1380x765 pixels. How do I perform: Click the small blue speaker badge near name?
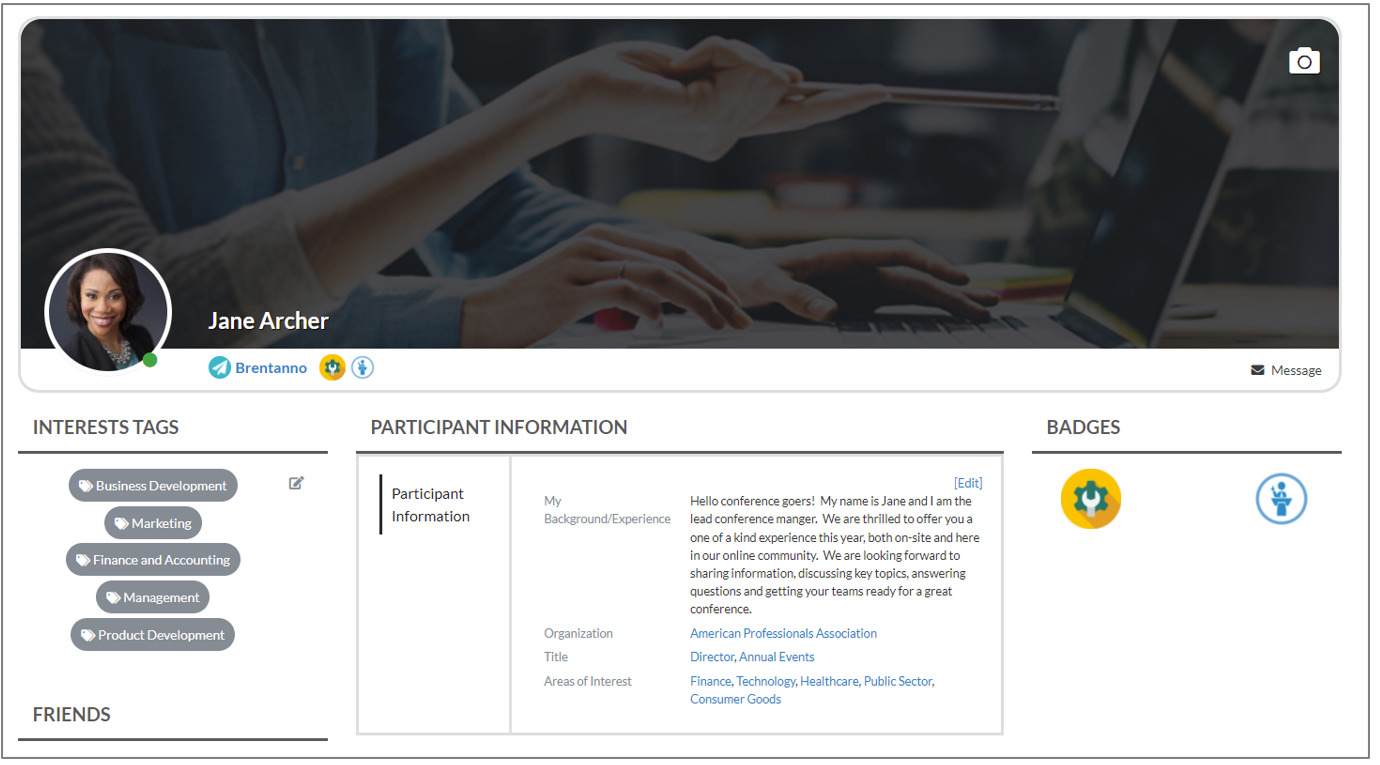[x=362, y=368]
